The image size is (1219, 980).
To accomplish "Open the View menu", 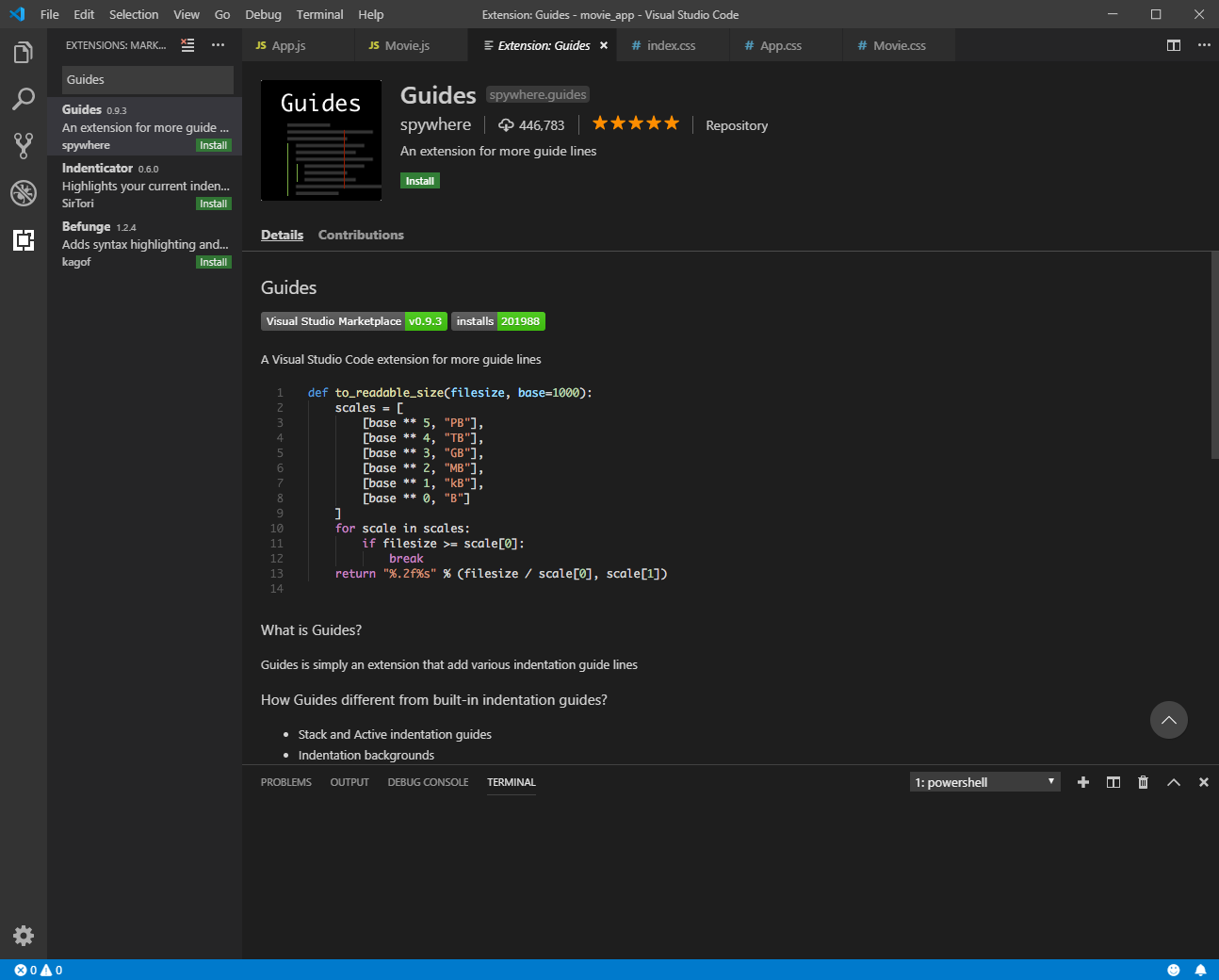I will 187,14.
